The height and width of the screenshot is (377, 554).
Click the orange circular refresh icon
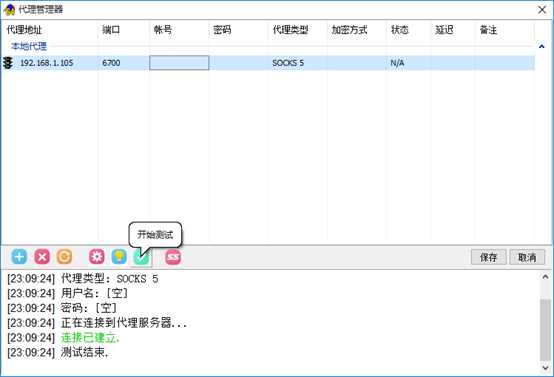65,257
